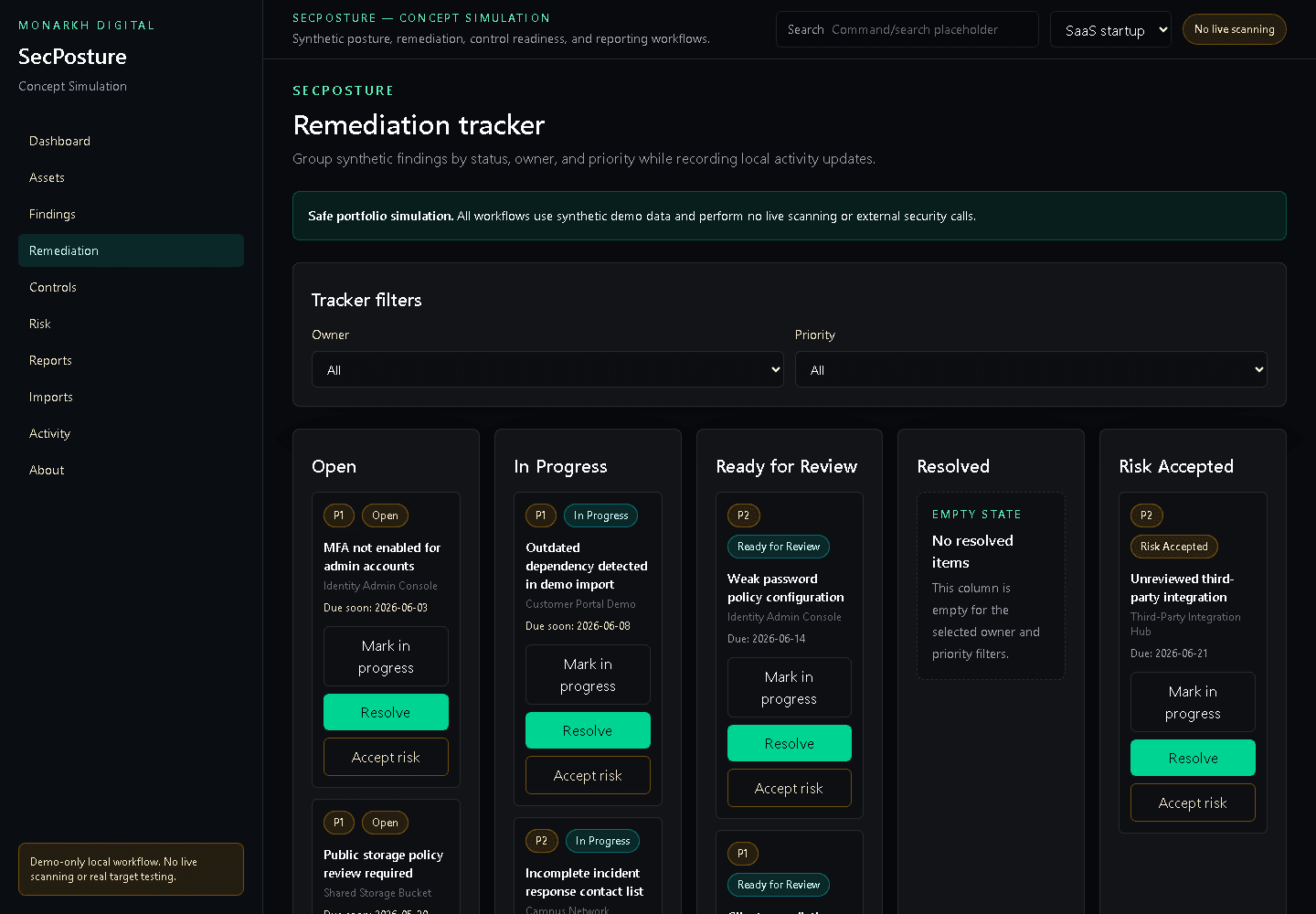This screenshot has height=914, width=1316.
Task: Expand the Priority filter dropdown
Action: [1031, 369]
